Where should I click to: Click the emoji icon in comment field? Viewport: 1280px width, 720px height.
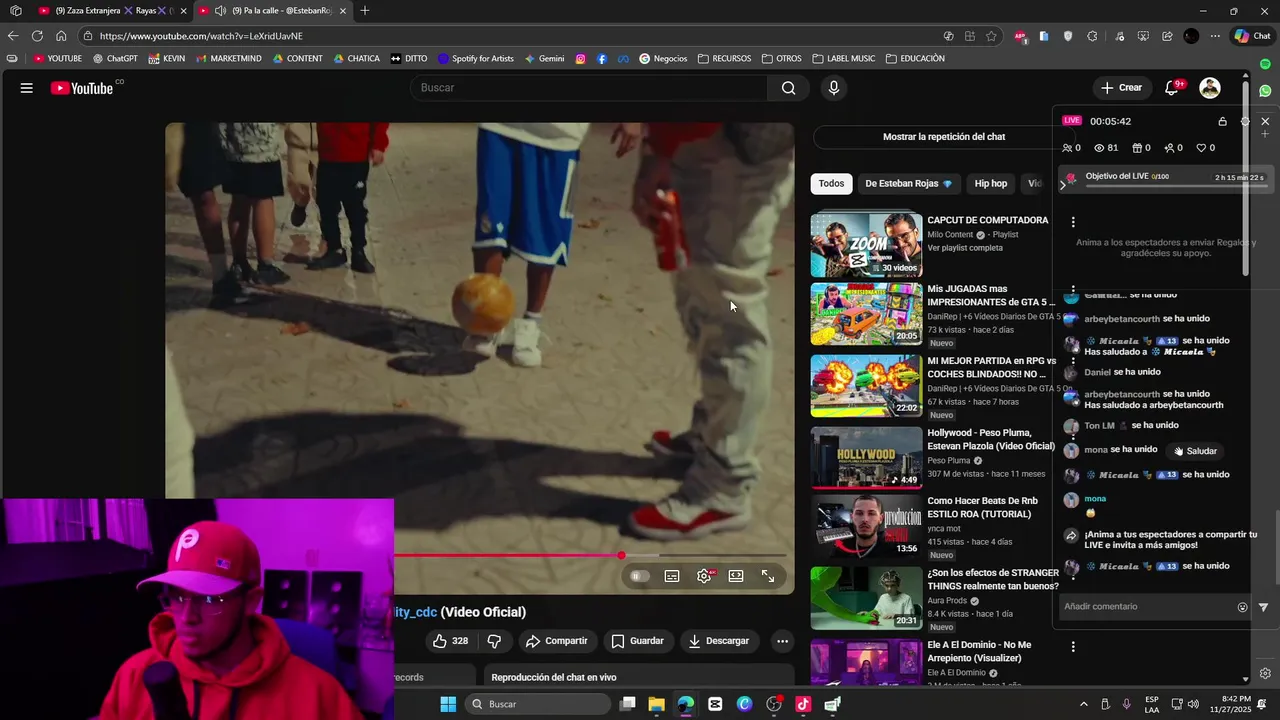pyautogui.click(x=1243, y=607)
